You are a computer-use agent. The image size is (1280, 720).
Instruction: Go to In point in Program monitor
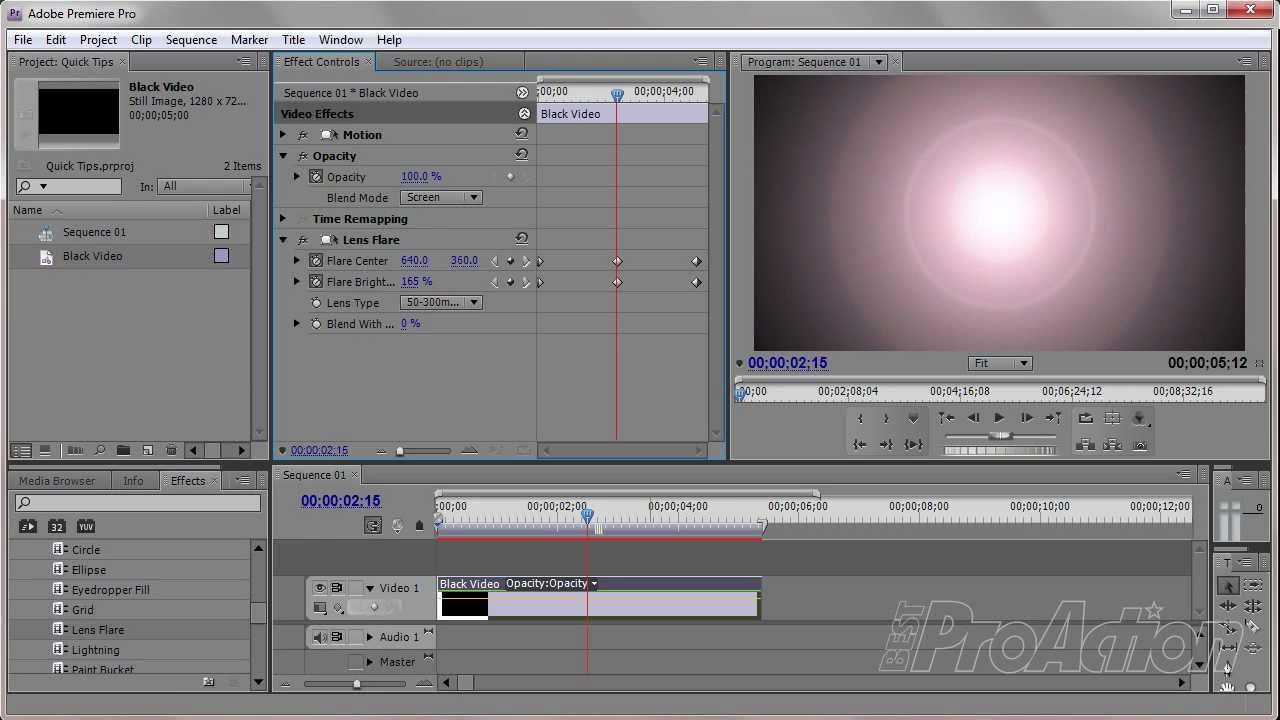coord(860,444)
